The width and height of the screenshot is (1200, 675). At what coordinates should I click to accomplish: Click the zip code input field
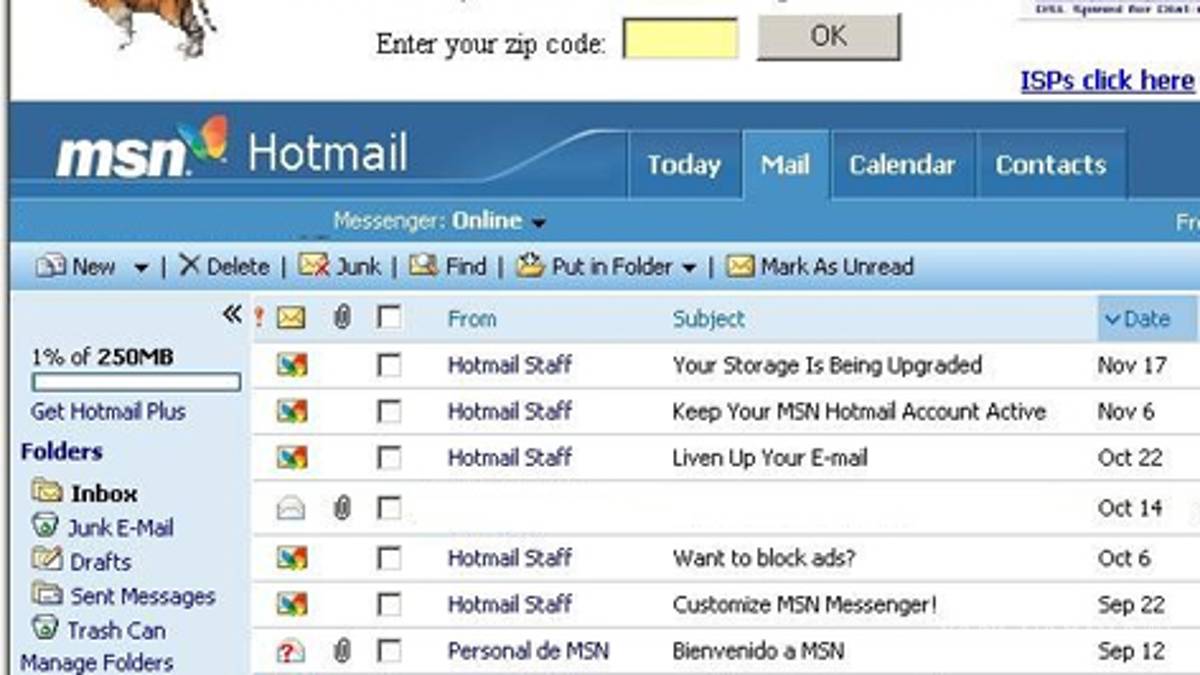[x=681, y=39]
